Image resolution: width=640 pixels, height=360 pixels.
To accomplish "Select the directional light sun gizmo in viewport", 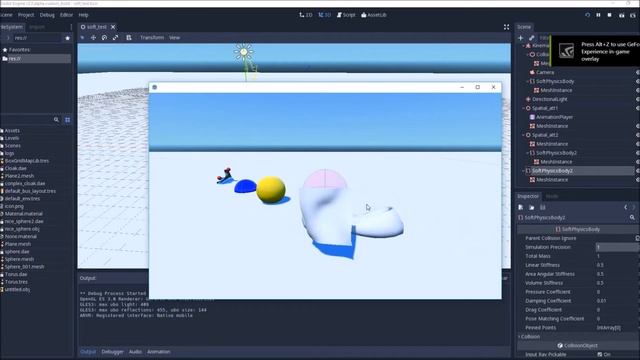I will [244, 52].
